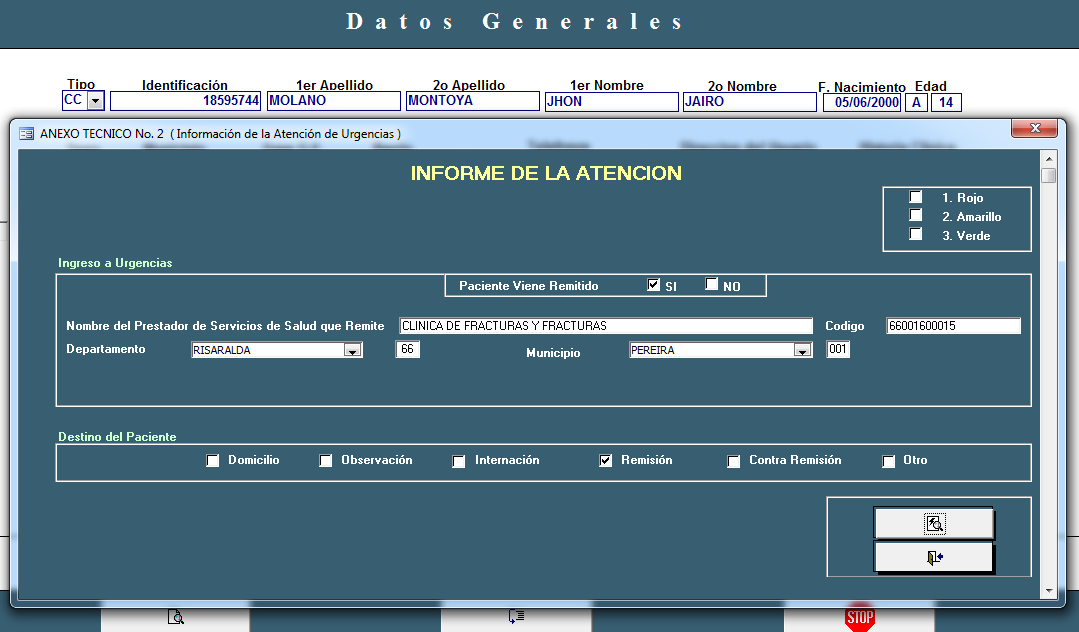Click the ANEXO TECNICO window title icon

(27, 133)
